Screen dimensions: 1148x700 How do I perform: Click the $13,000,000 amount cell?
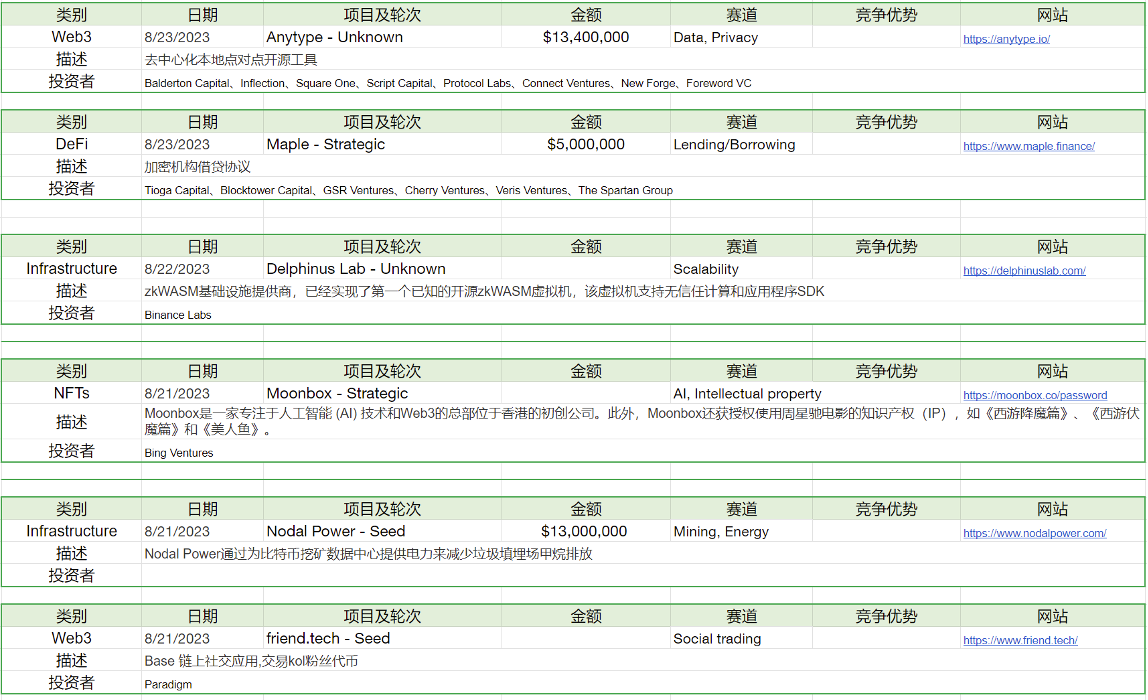pyautogui.click(x=586, y=531)
